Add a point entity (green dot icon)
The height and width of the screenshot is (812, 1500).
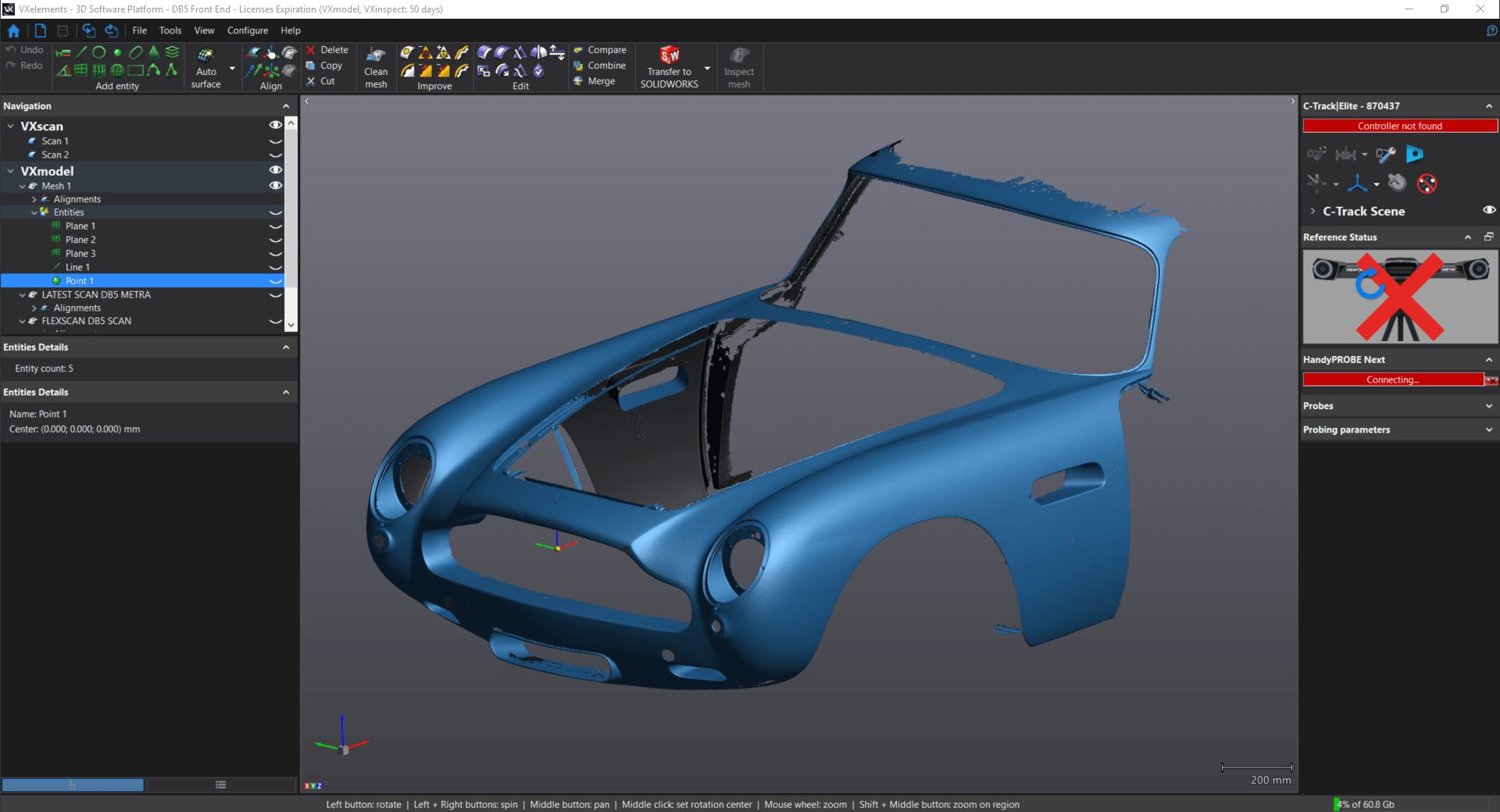point(117,52)
